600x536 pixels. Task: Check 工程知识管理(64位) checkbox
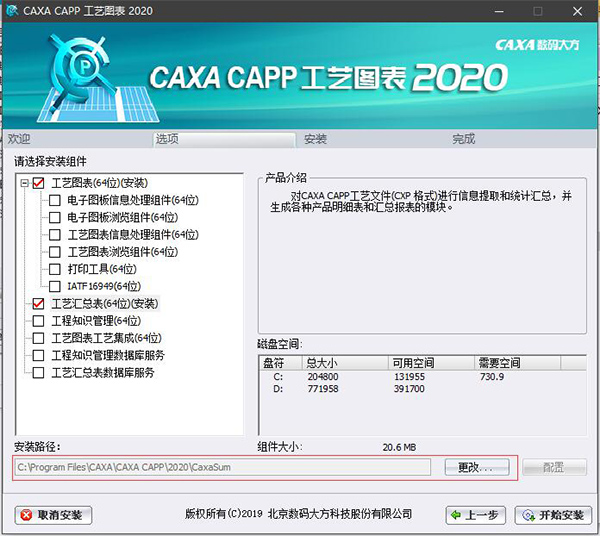pyautogui.click(x=38, y=321)
